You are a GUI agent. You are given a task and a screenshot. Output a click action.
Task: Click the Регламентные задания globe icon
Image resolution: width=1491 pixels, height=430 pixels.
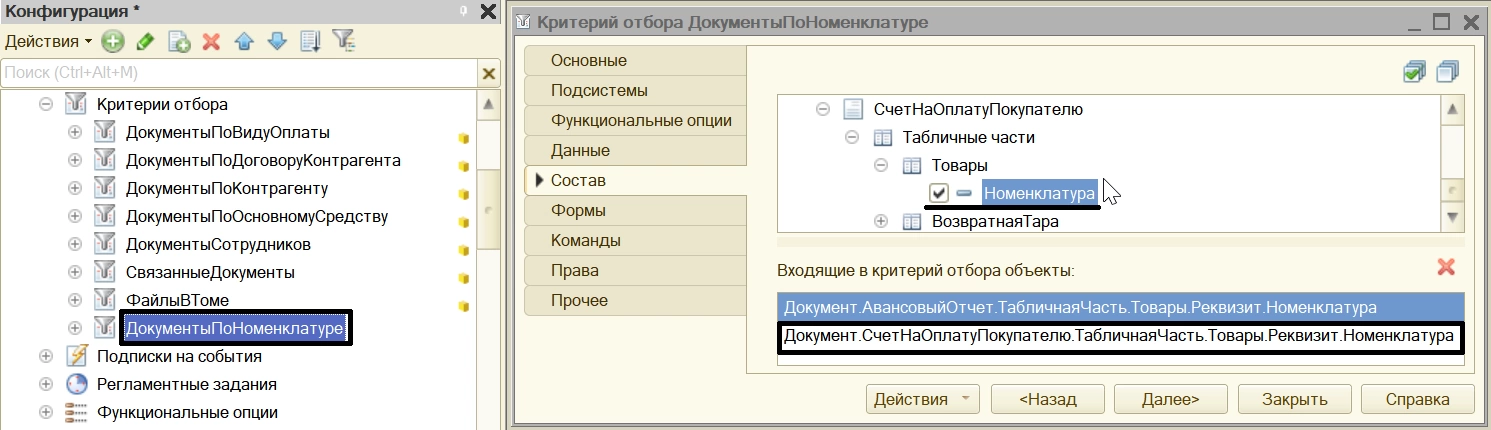[x=76, y=384]
